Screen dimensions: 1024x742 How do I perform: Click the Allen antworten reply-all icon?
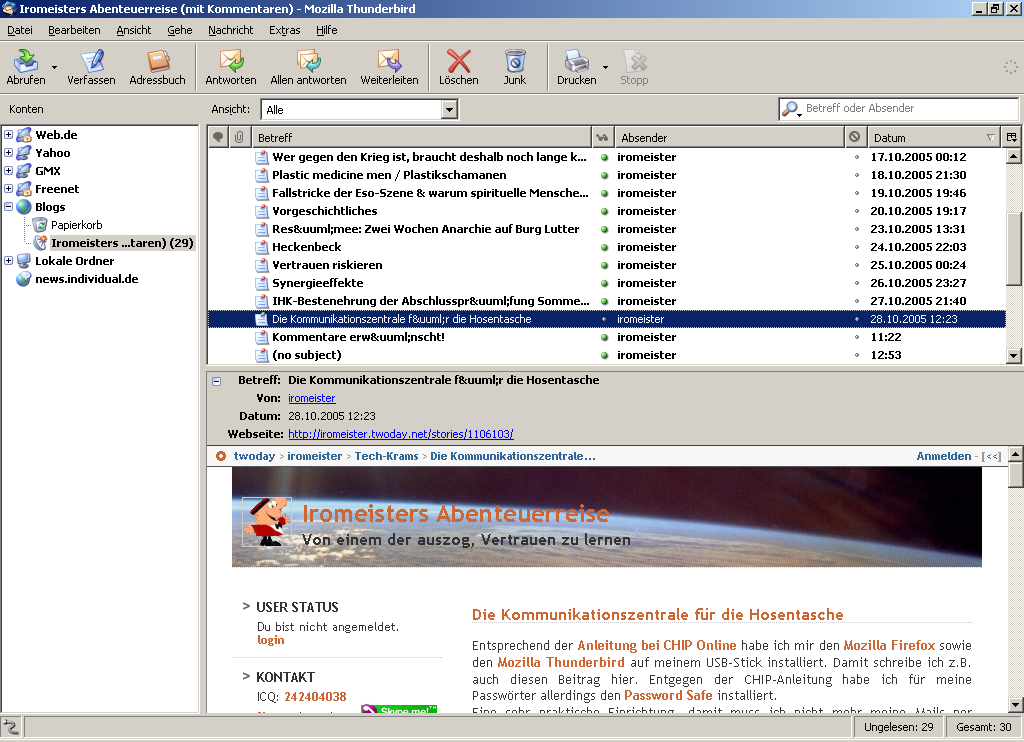[x=308, y=61]
